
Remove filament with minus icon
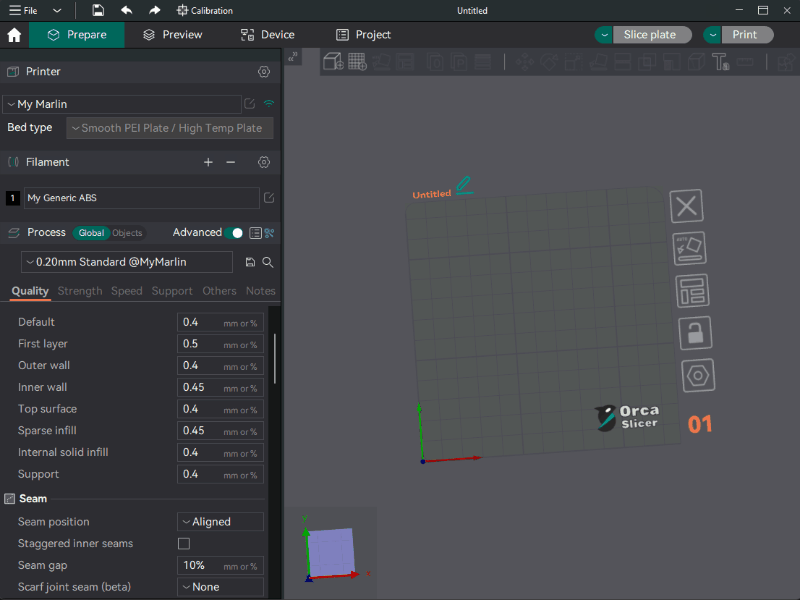pos(230,162)
